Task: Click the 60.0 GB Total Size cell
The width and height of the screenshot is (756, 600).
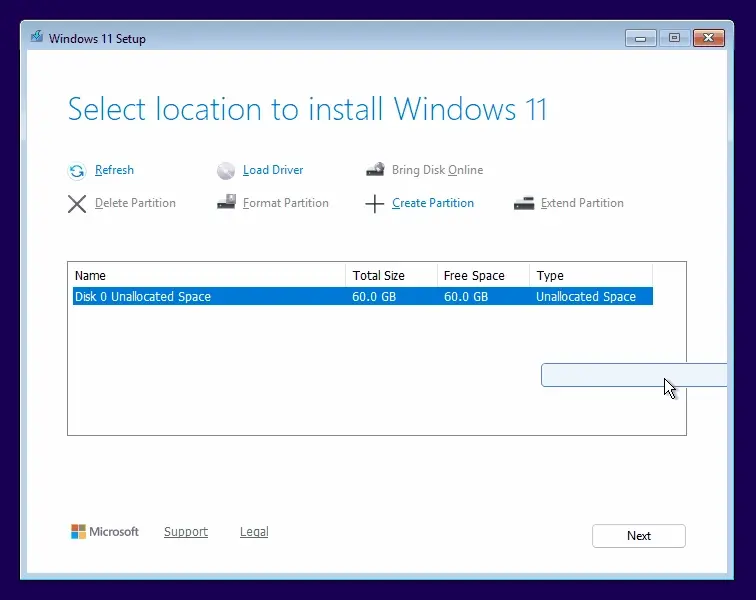Action: pos(374,297)
